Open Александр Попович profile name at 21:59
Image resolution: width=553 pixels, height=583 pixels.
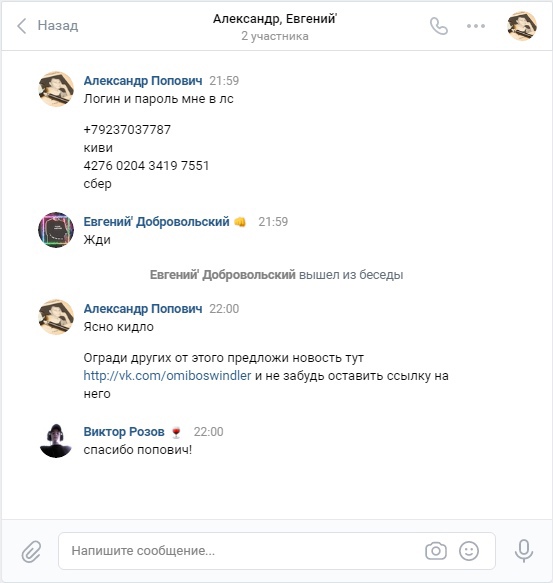pyautogui.click(x=143, y=80)
